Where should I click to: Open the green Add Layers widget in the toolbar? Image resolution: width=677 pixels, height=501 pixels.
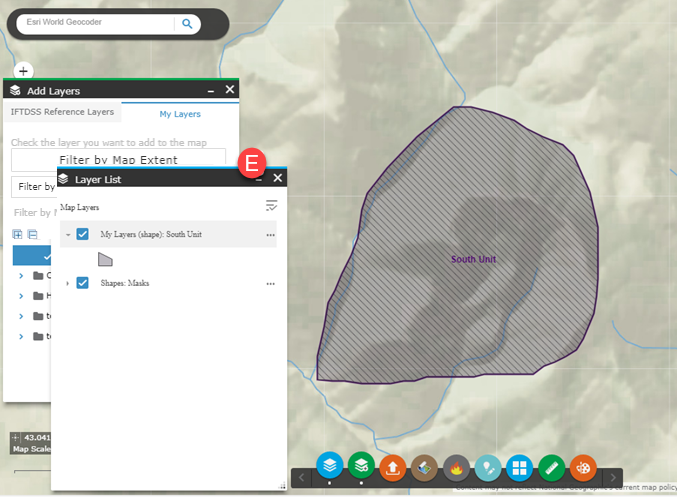[x=361, y=466]
